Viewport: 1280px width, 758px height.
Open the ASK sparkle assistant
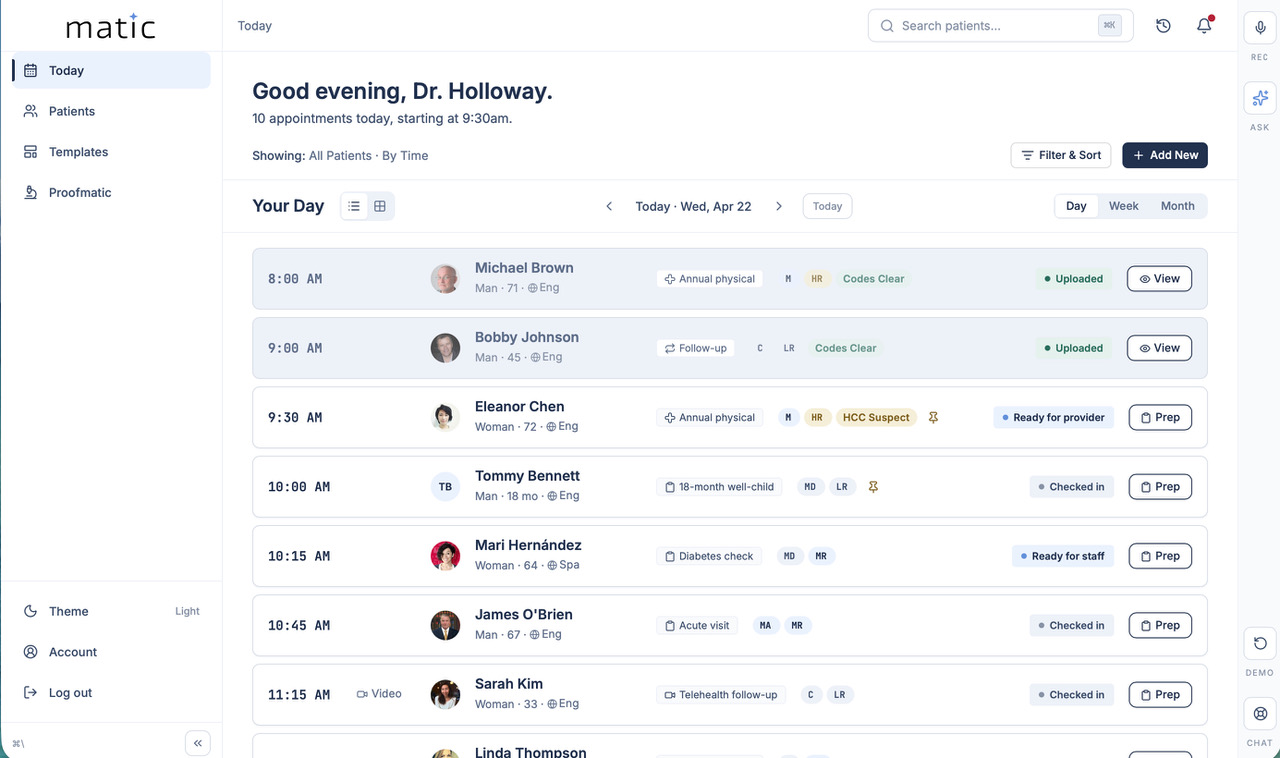coord(1260,98)
